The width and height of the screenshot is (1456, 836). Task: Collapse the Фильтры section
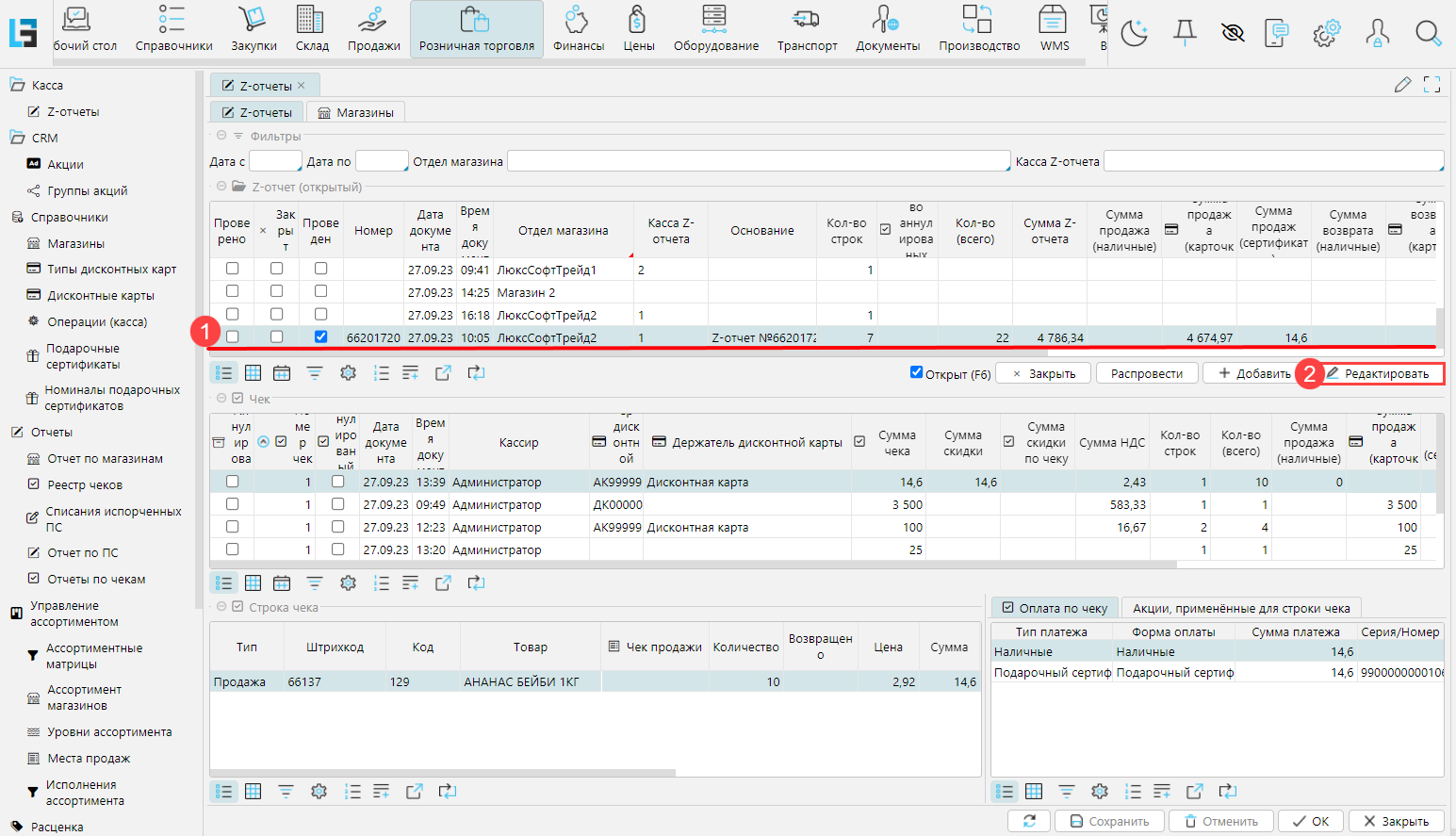click(x=221, y=136)
